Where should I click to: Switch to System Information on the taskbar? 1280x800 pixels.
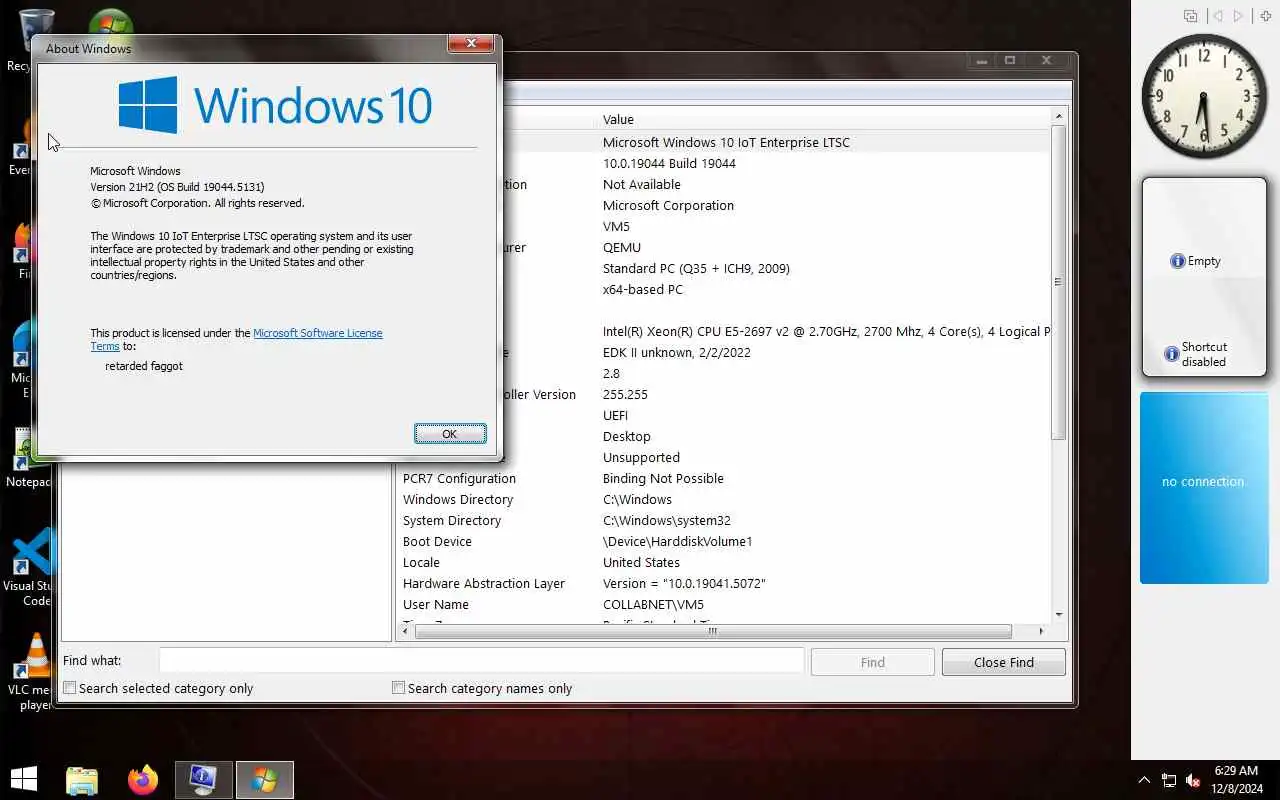204,779
